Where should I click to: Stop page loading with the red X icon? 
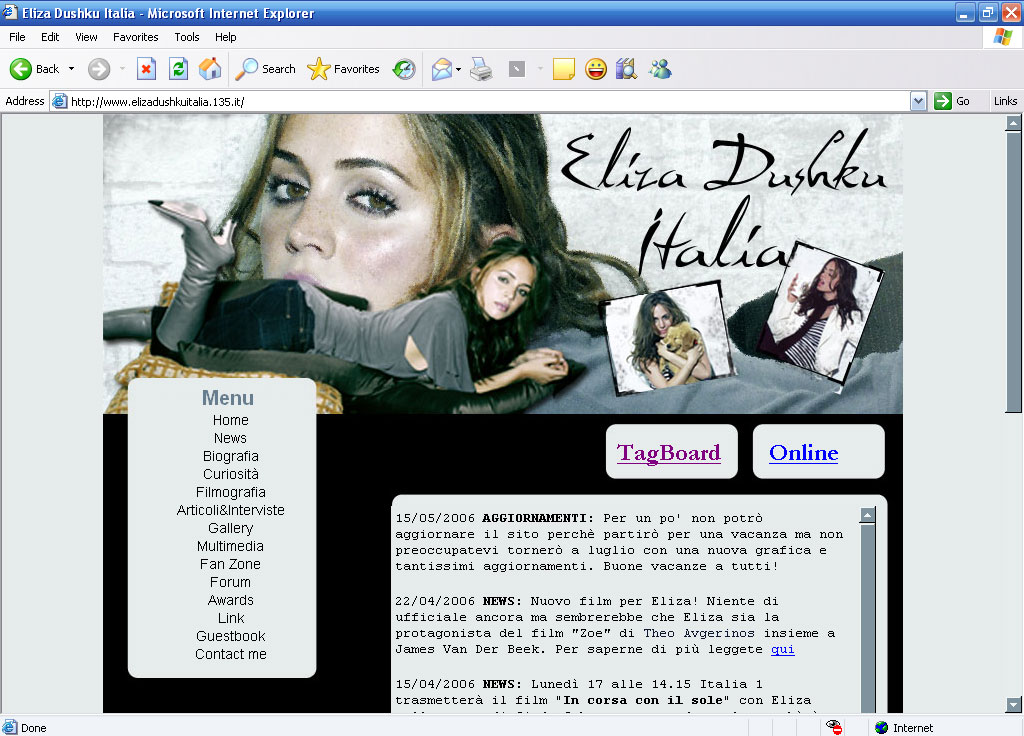(x=146, y=69)
